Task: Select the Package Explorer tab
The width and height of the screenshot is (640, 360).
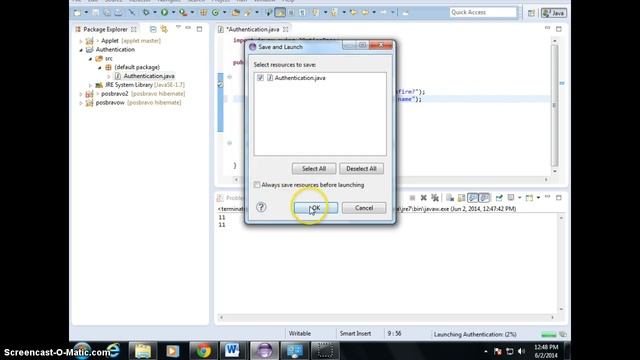Action: pos(105,29)
